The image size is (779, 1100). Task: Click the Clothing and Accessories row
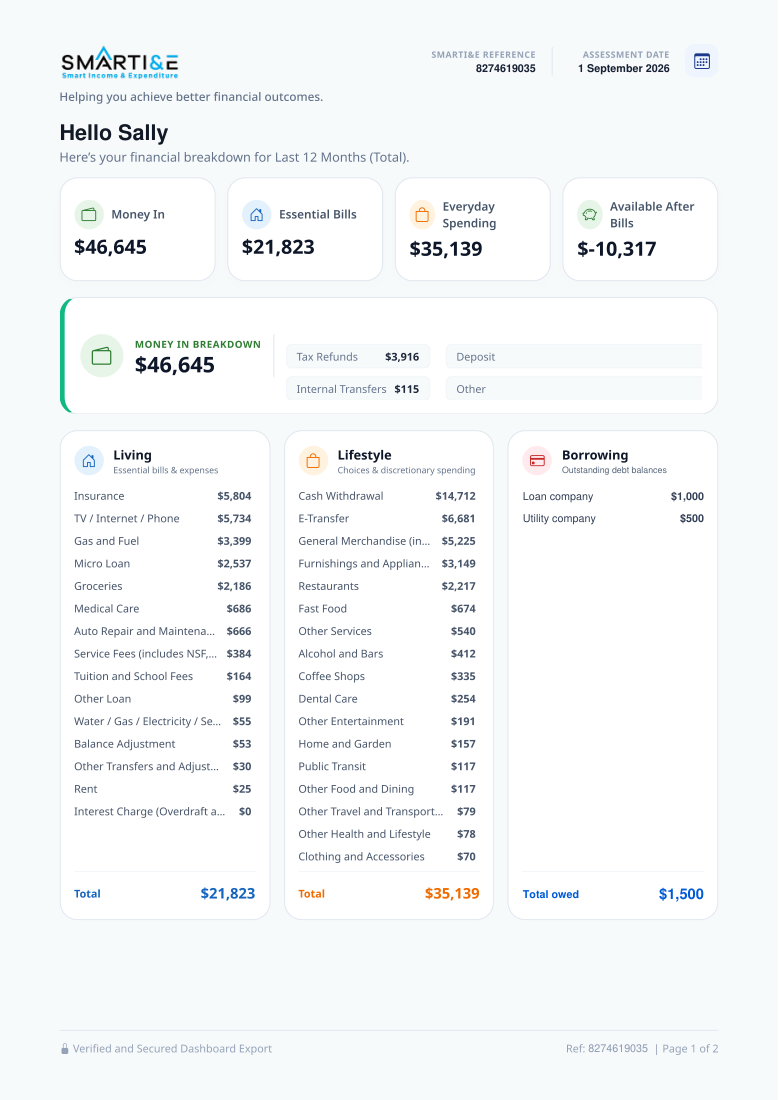387,856
